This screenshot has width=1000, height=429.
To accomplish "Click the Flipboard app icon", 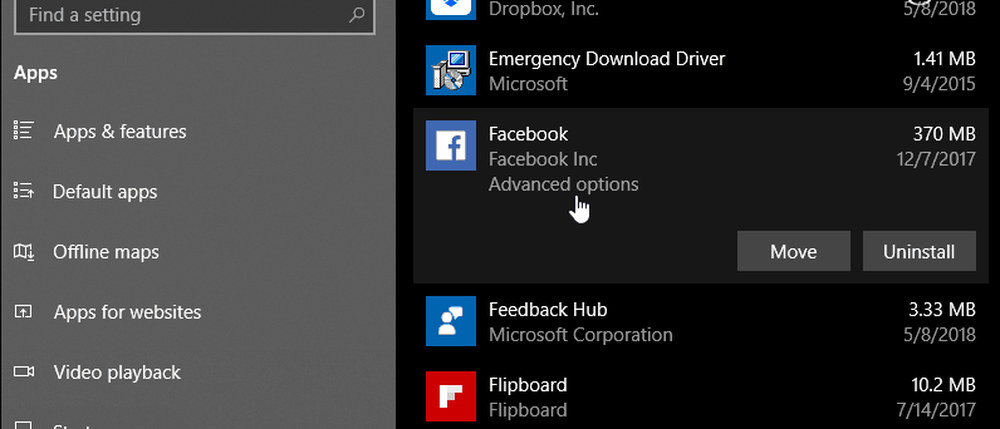I will [x=450, y=396].
